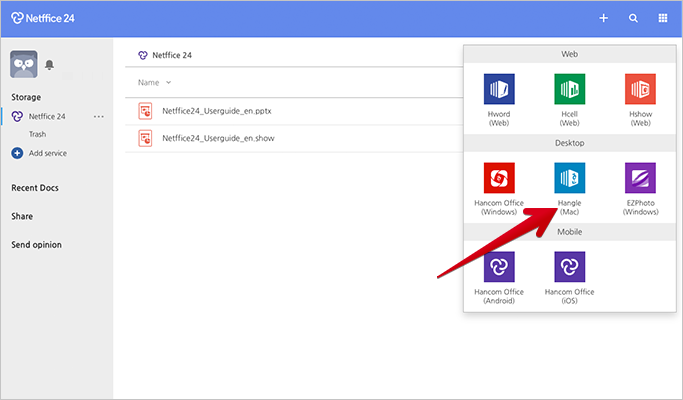Click the Add service plus icon
683x400 pixels.
click(17, 153)
